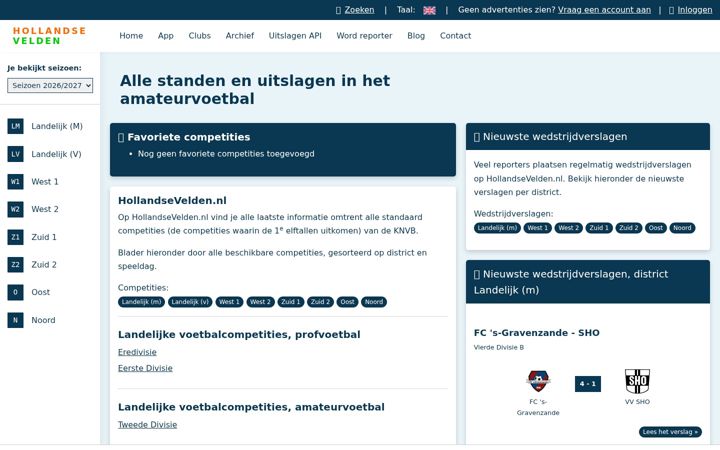This screenshot has height=450, width=720.
Task: Click Noord pill under Wedstrijdverslagen
Action: point(682,228)
